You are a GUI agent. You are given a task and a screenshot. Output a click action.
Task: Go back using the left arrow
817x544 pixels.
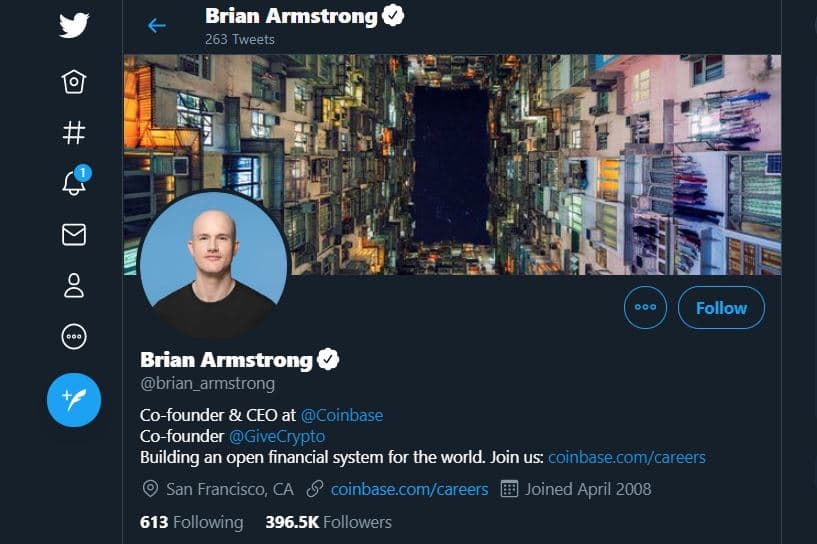(x=156, y=26)
